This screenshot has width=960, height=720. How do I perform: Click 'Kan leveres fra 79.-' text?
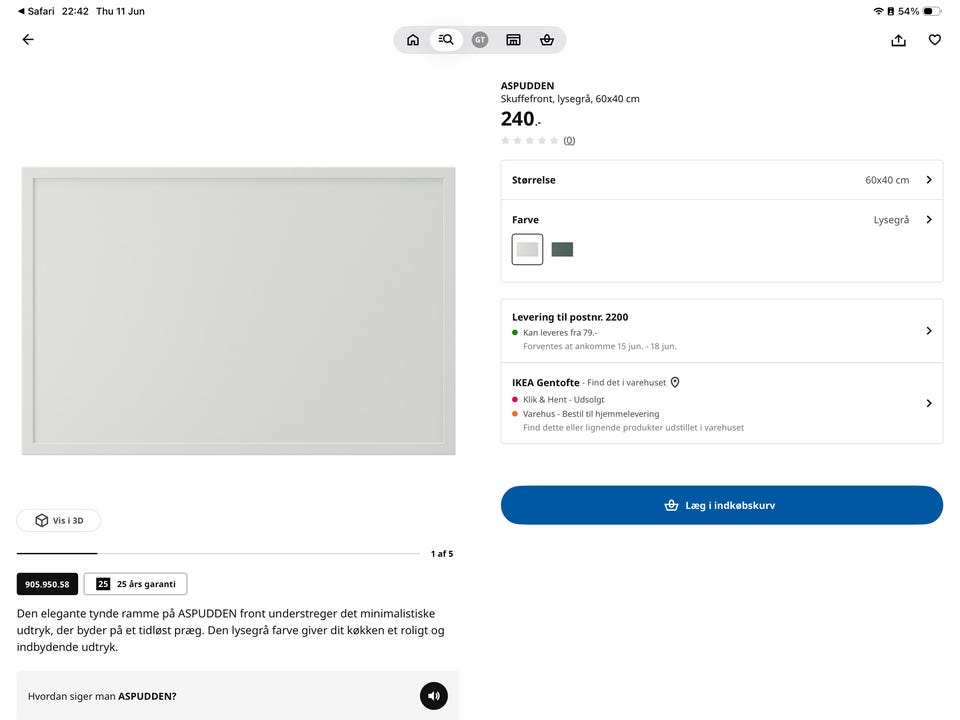point(560,332)
